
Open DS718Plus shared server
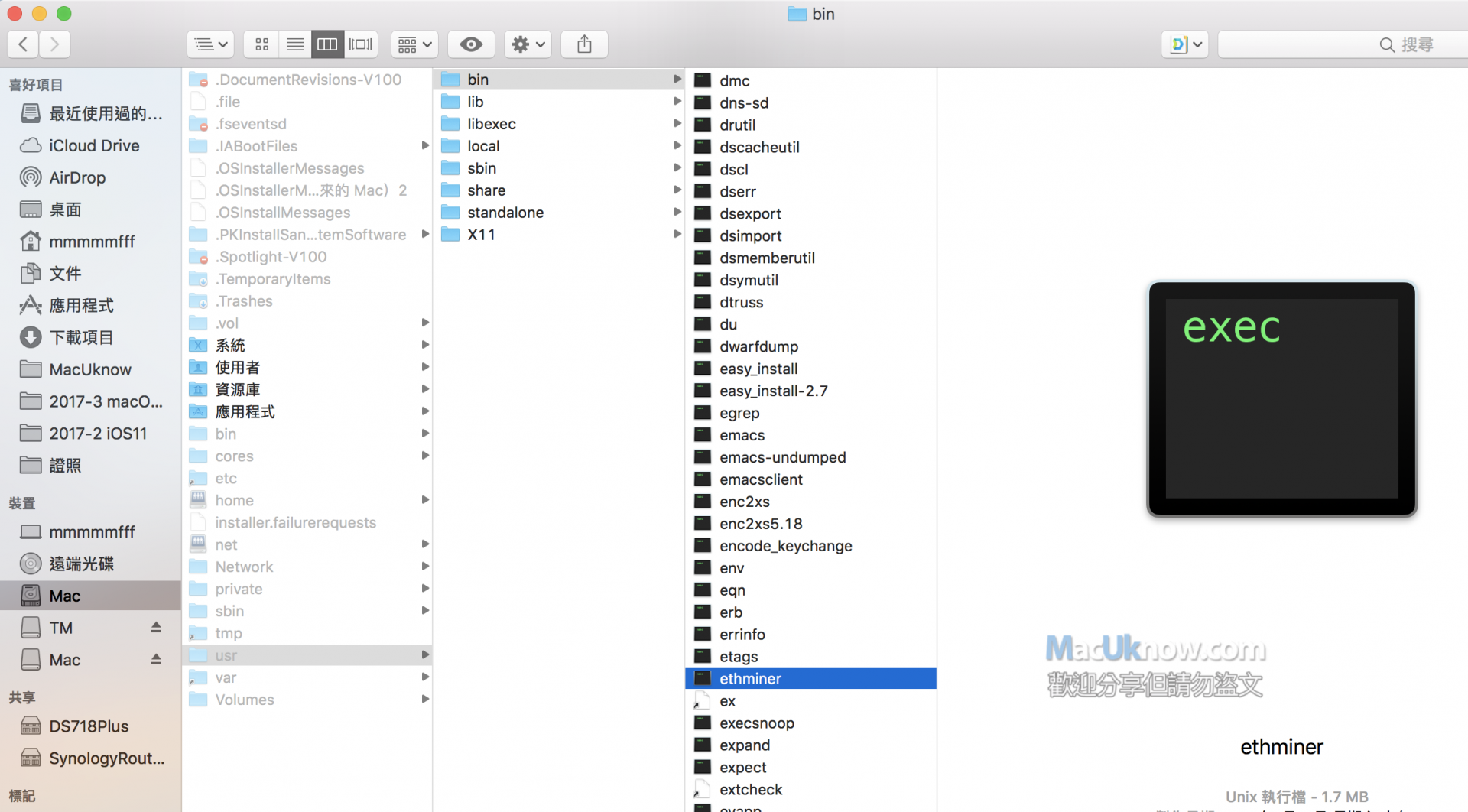click(89, 726)
